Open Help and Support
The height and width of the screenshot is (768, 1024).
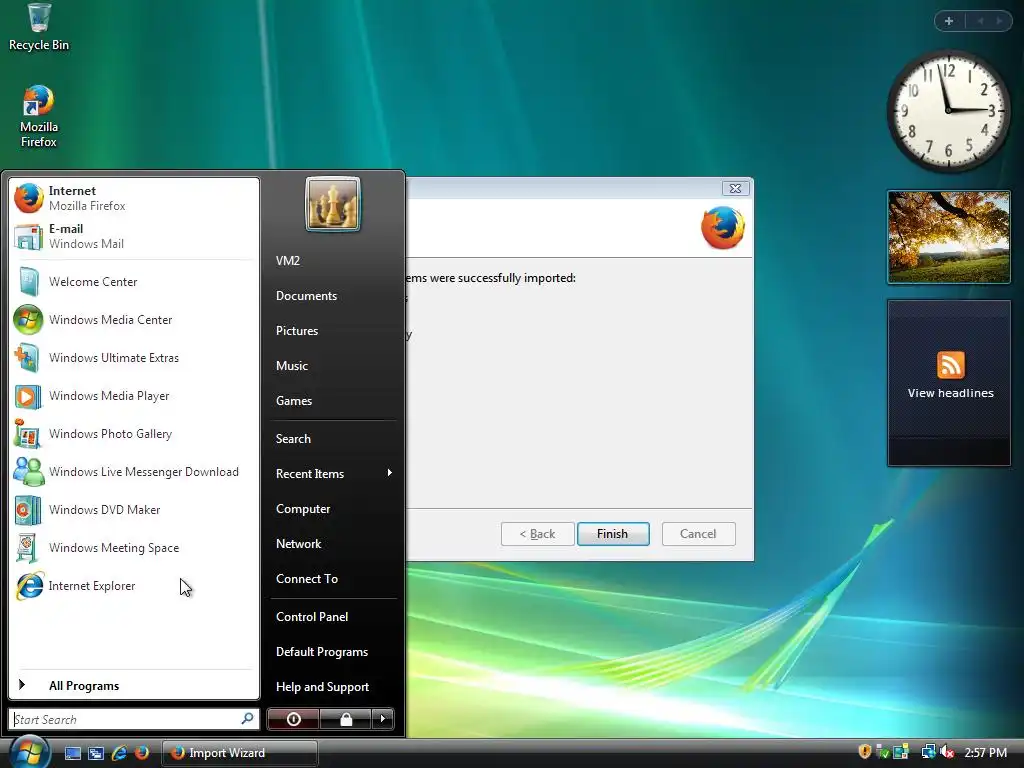point(333,687)
